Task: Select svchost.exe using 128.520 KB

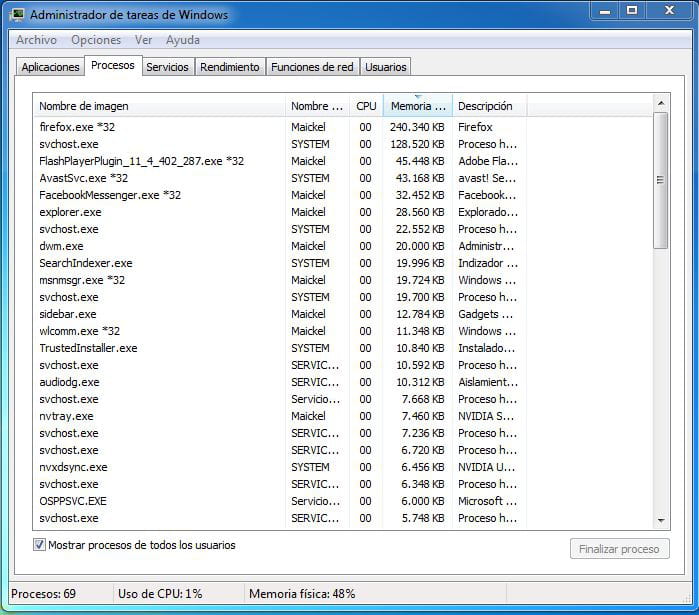Action: [280, 144]
